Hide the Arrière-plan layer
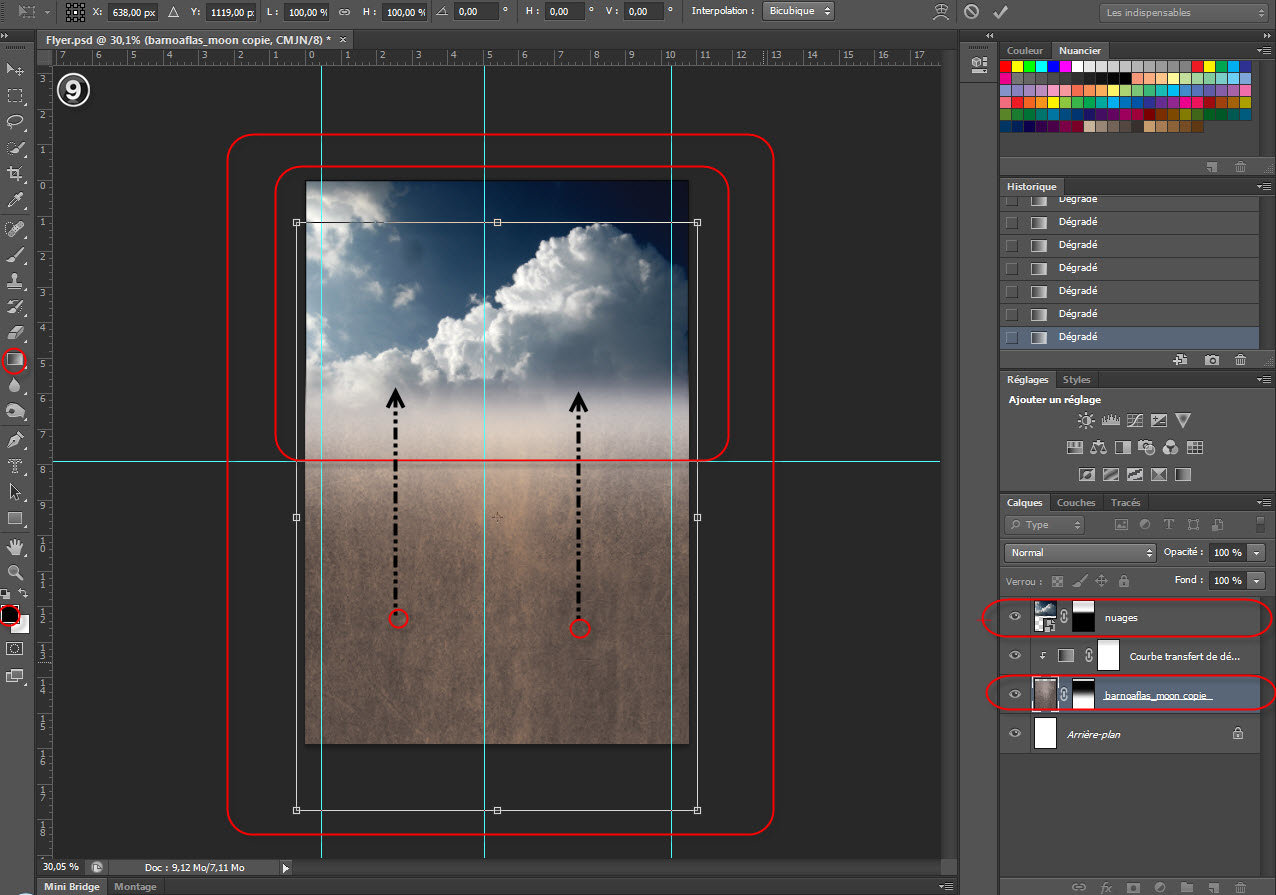 point(1015,733)
